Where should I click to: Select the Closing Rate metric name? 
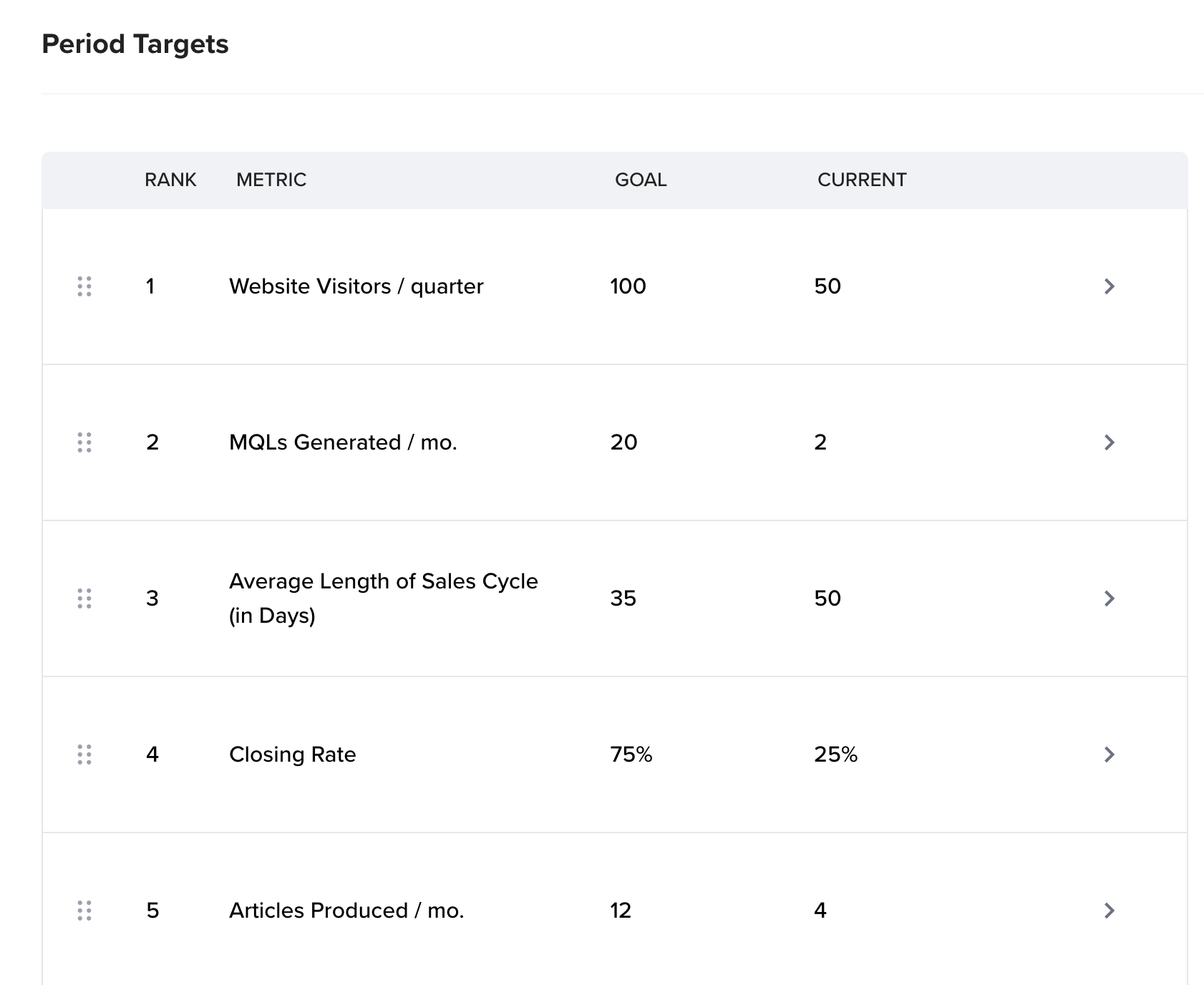tap(293, 754)
